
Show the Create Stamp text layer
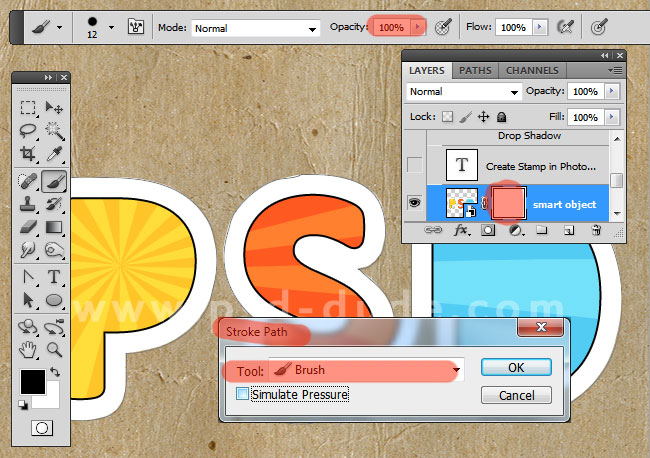(415, 165)
